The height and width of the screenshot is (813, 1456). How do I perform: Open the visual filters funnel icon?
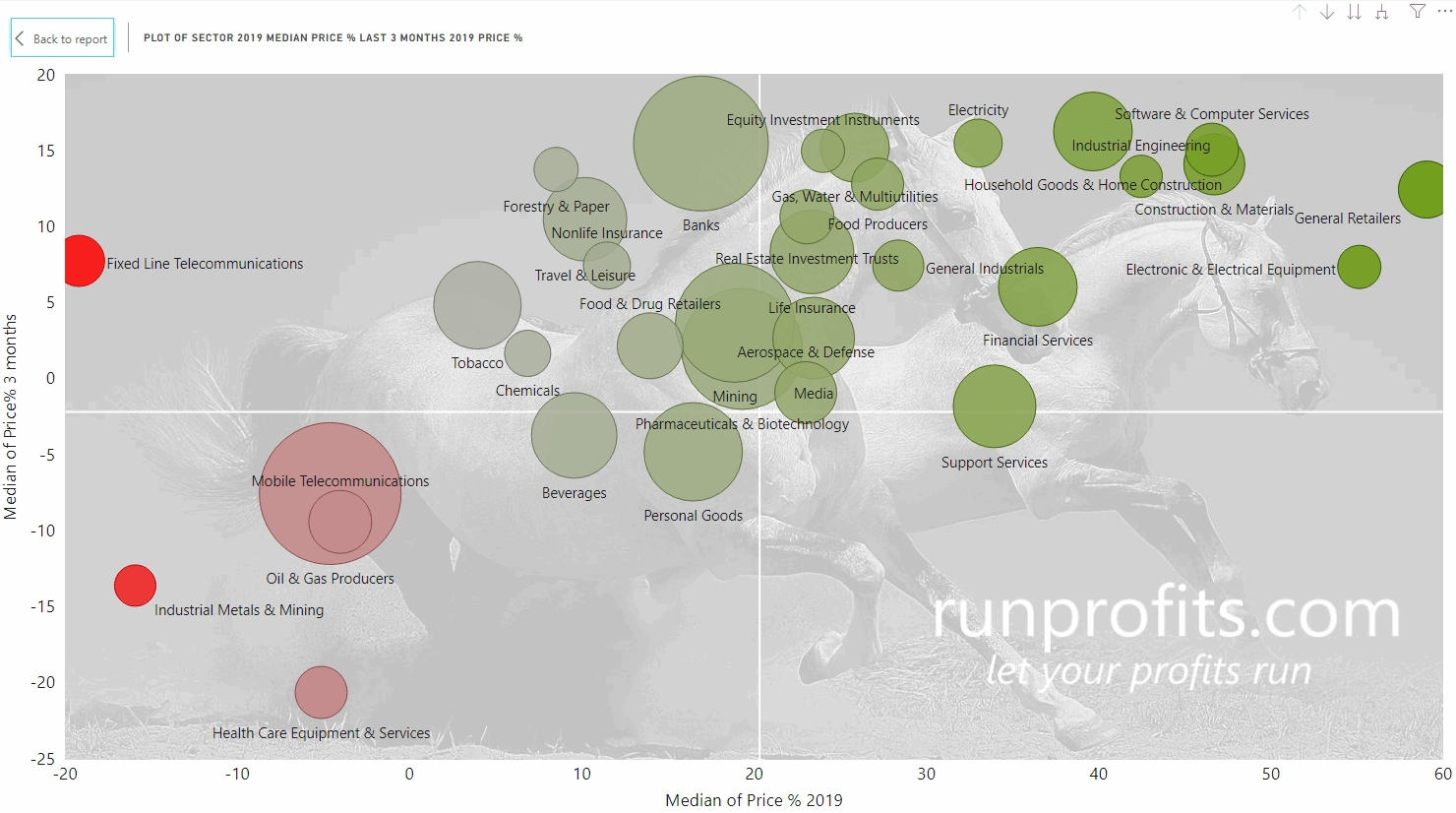[x=1418, y=12]
